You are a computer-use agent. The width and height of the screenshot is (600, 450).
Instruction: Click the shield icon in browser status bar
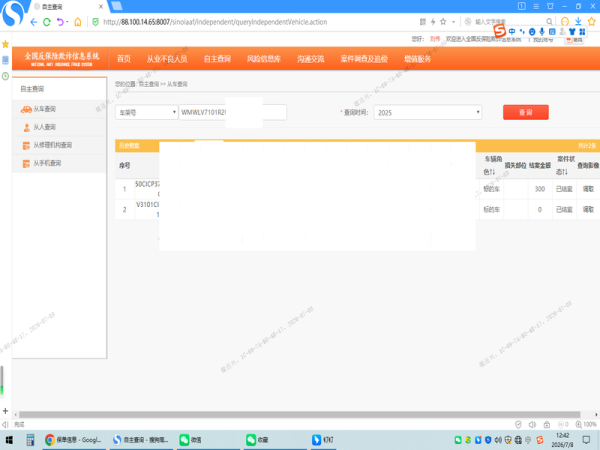tap(518, 424)
